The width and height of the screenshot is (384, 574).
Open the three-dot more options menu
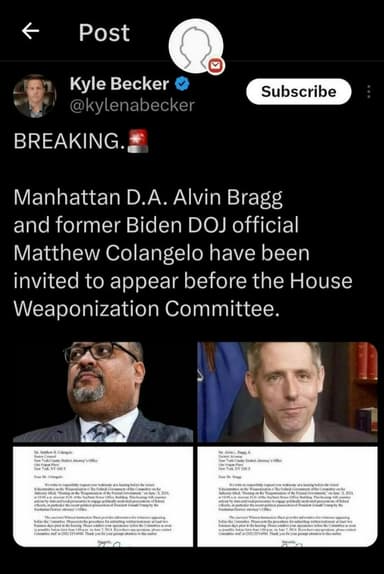(x=369, y=92)
